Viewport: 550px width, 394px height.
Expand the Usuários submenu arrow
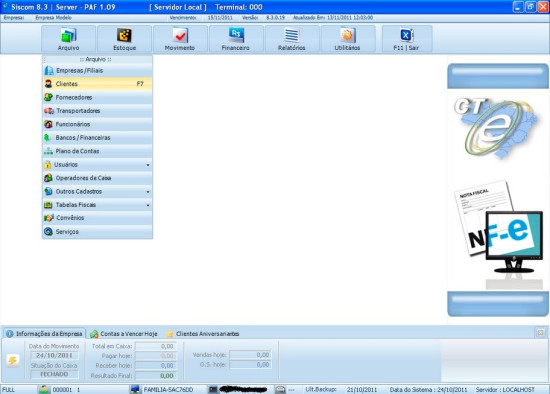tap(148, 165)
